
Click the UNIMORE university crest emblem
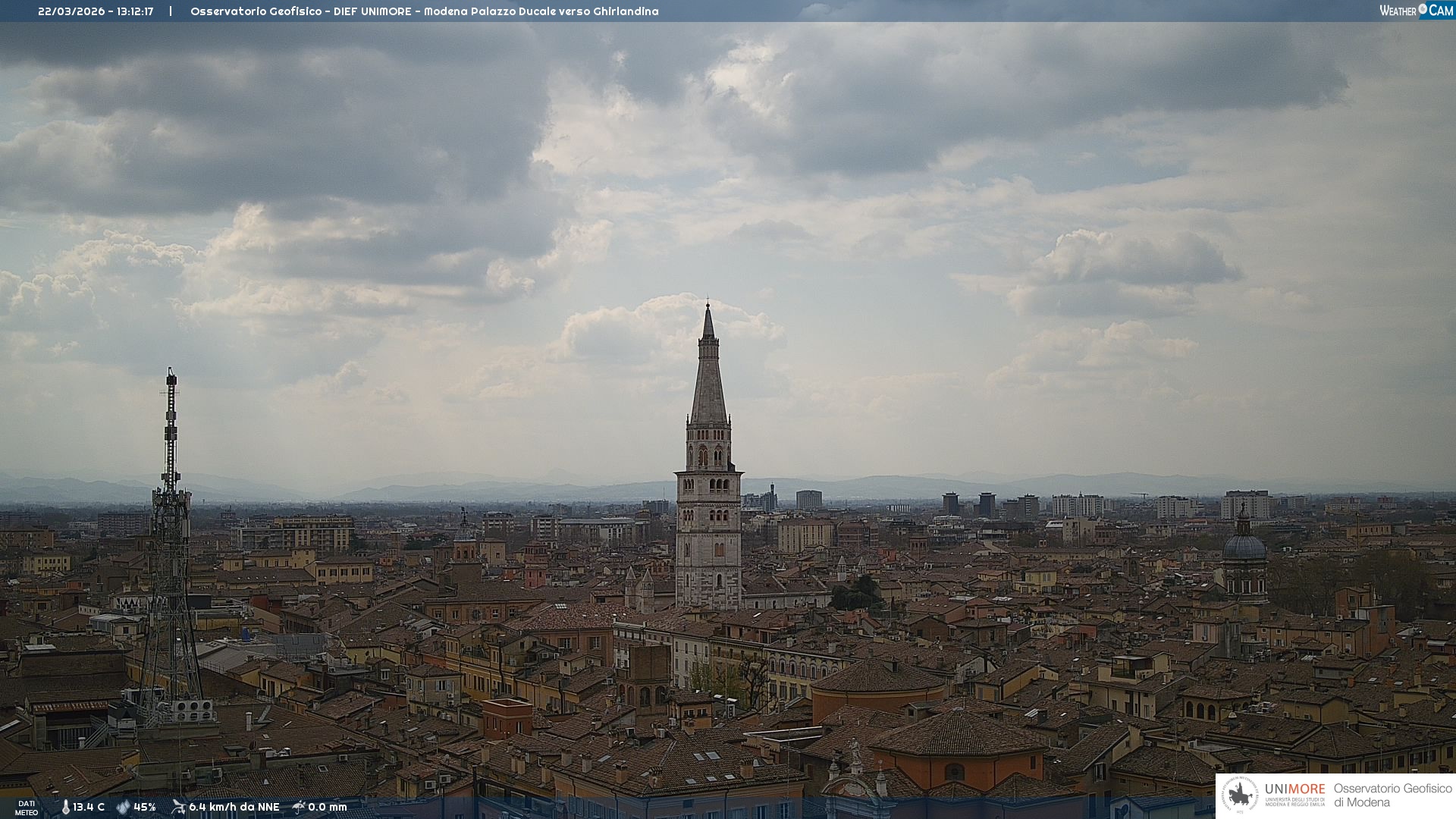coord(1241,795)
